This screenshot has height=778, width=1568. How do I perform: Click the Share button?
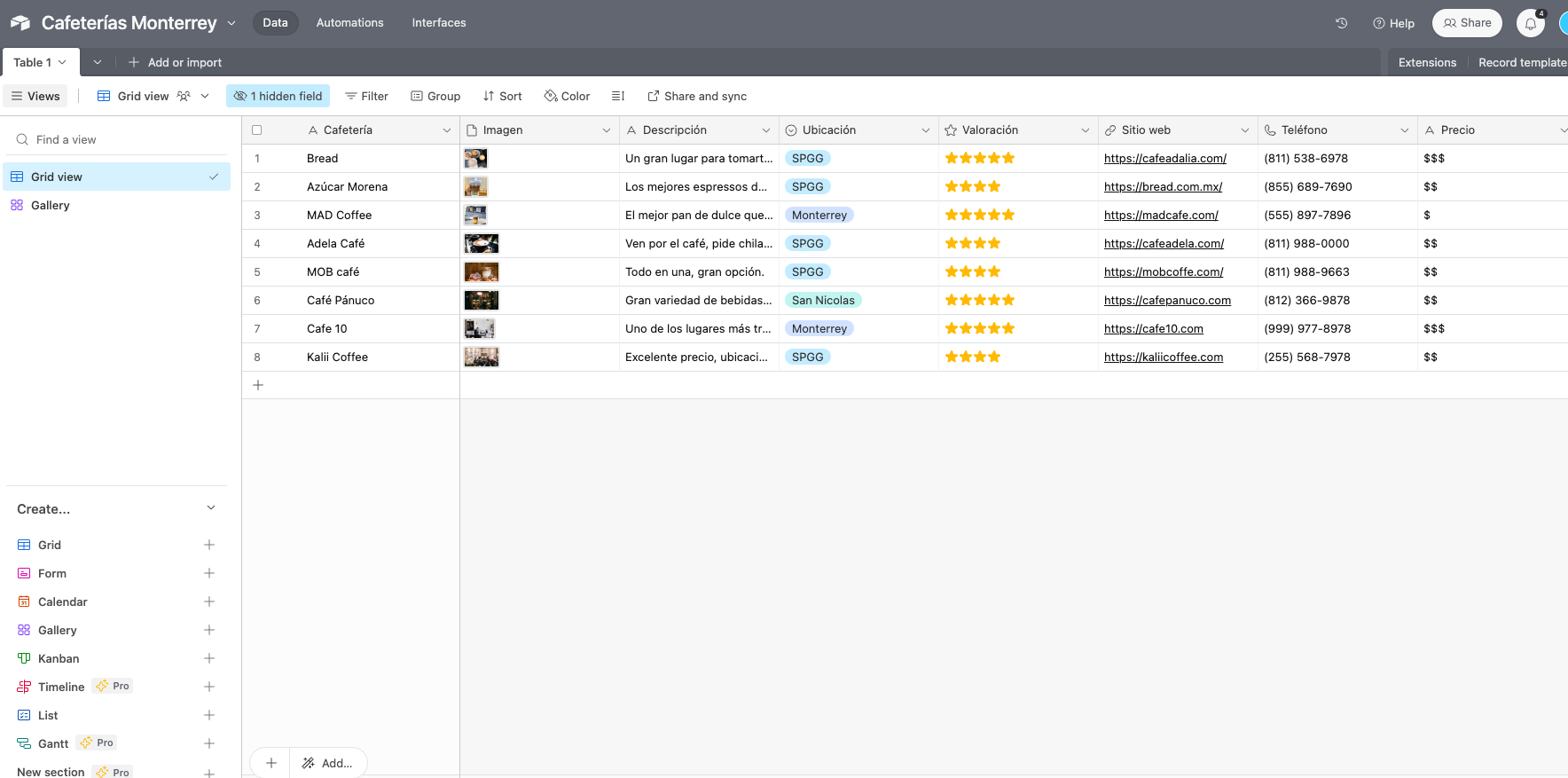1467,23
